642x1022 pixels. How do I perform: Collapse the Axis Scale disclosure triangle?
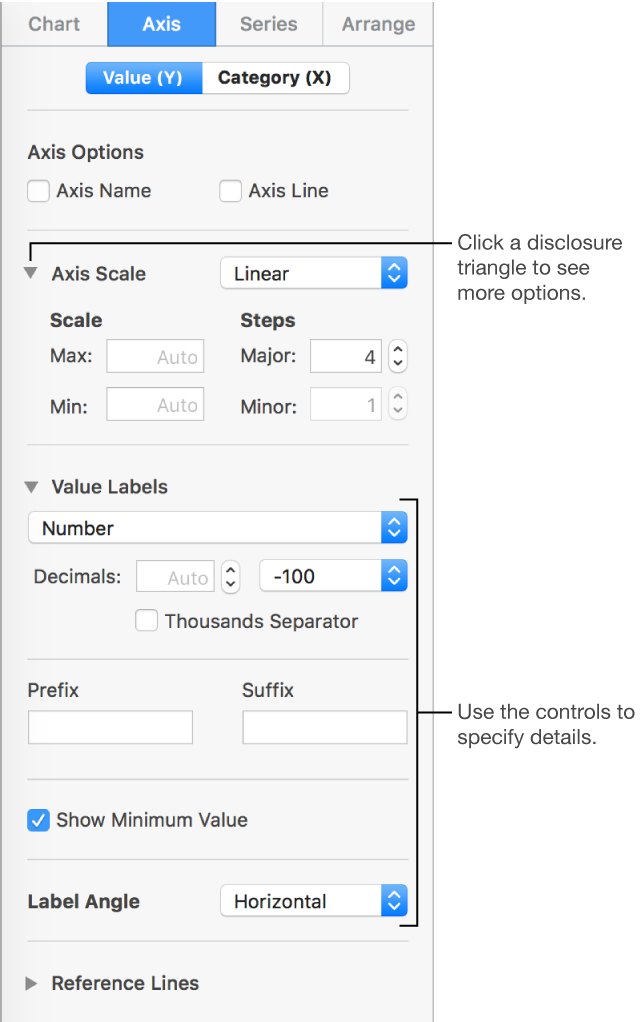click(x=30, y=273)
